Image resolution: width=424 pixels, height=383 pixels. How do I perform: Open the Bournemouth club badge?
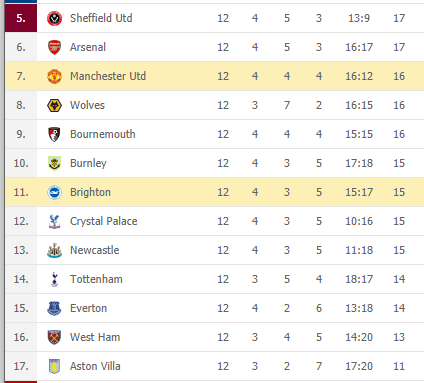(x=54, y=134)
